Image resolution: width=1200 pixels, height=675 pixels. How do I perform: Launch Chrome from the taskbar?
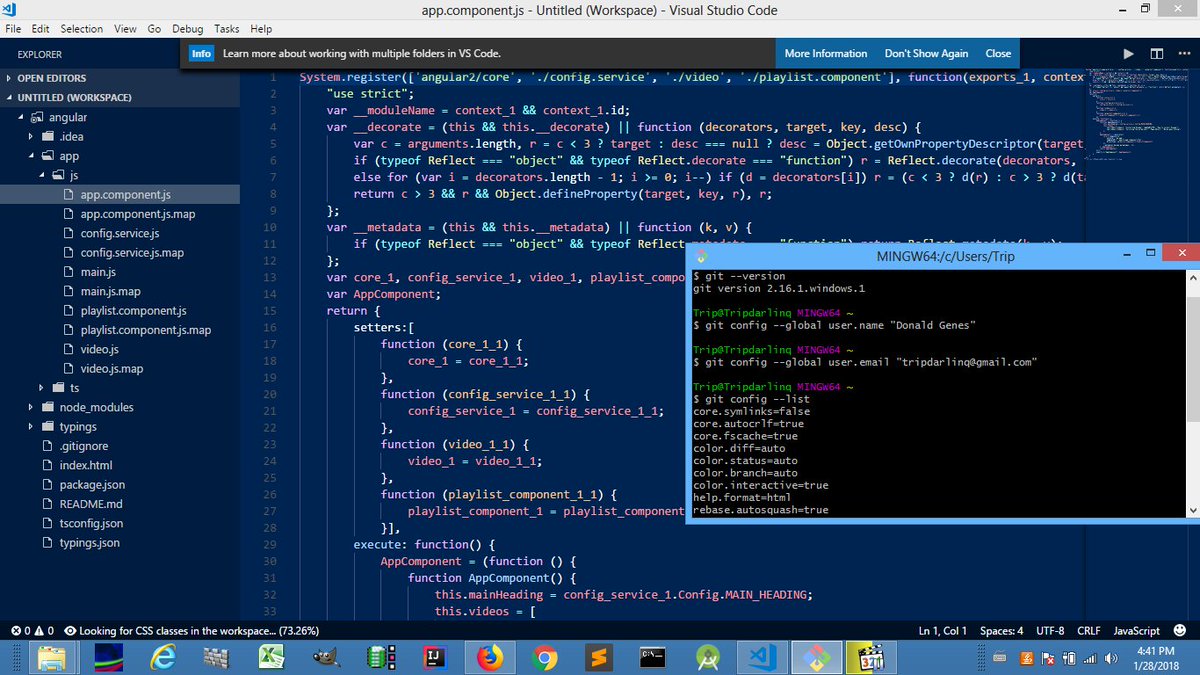pyautogui.click(x=545, y=658)
